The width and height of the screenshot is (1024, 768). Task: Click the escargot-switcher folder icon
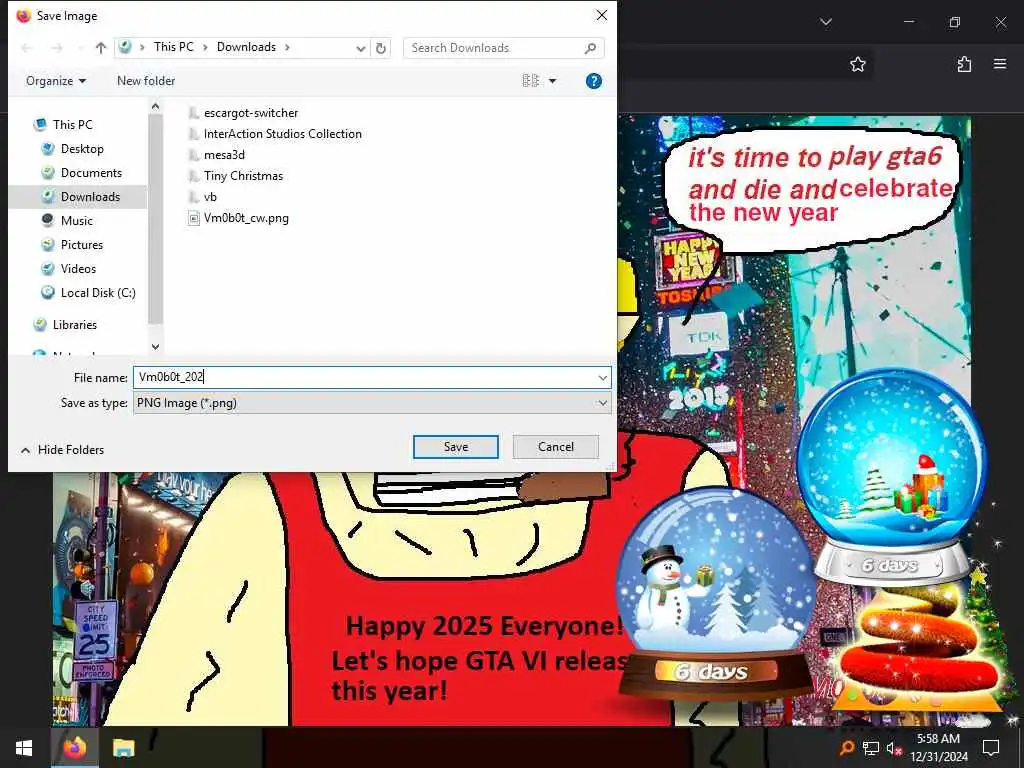pyautogui.click(x=193, y=113)
